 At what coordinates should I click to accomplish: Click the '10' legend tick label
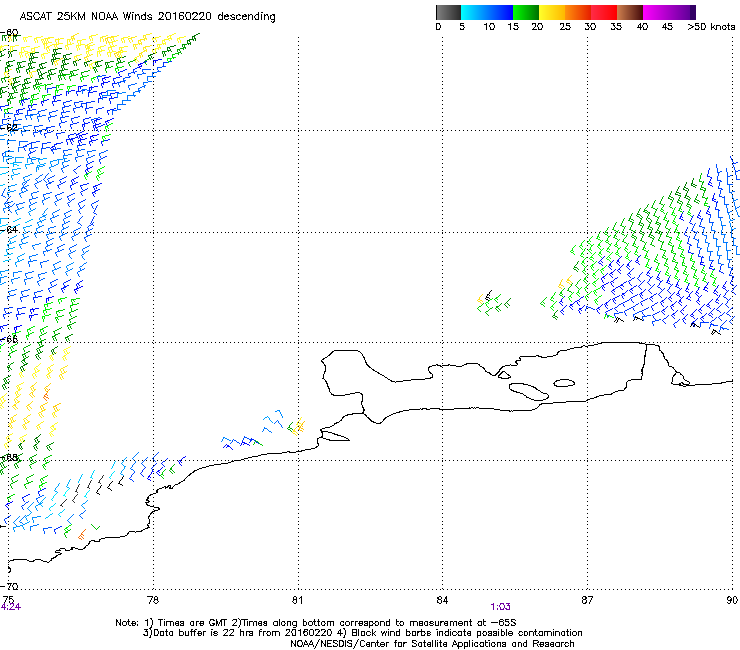(489, 27)
